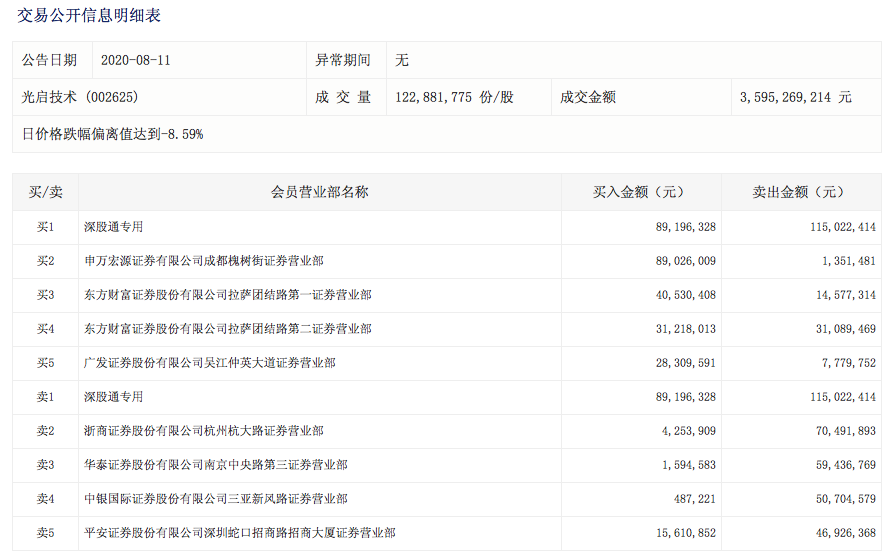Viewport: 886px width, 553px height.
Task: Click buy amount 1,594,583
Action: 689,465
